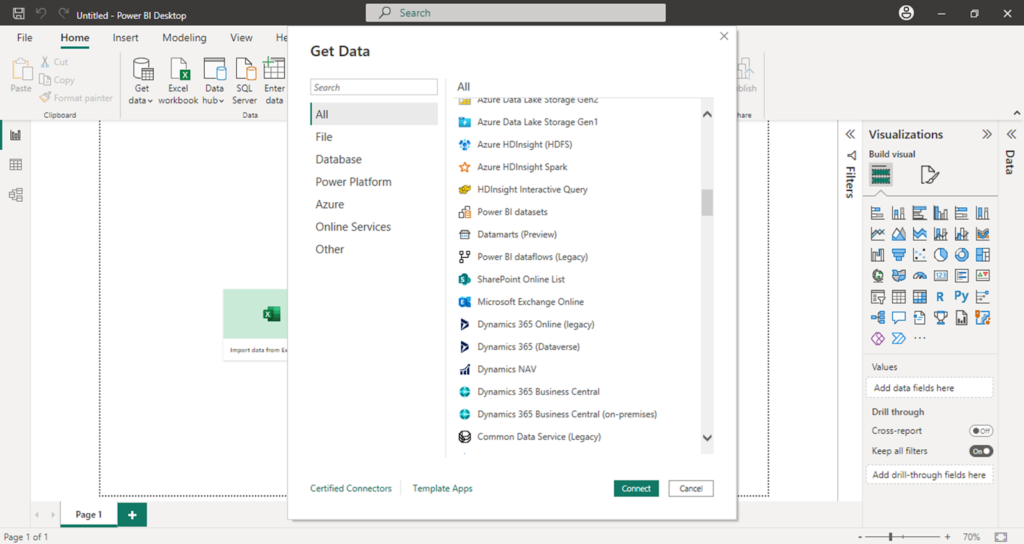Viewport: 1024px width, 544px height.
Task: Open the Certified Connectors link
Action: click(351, 488)
